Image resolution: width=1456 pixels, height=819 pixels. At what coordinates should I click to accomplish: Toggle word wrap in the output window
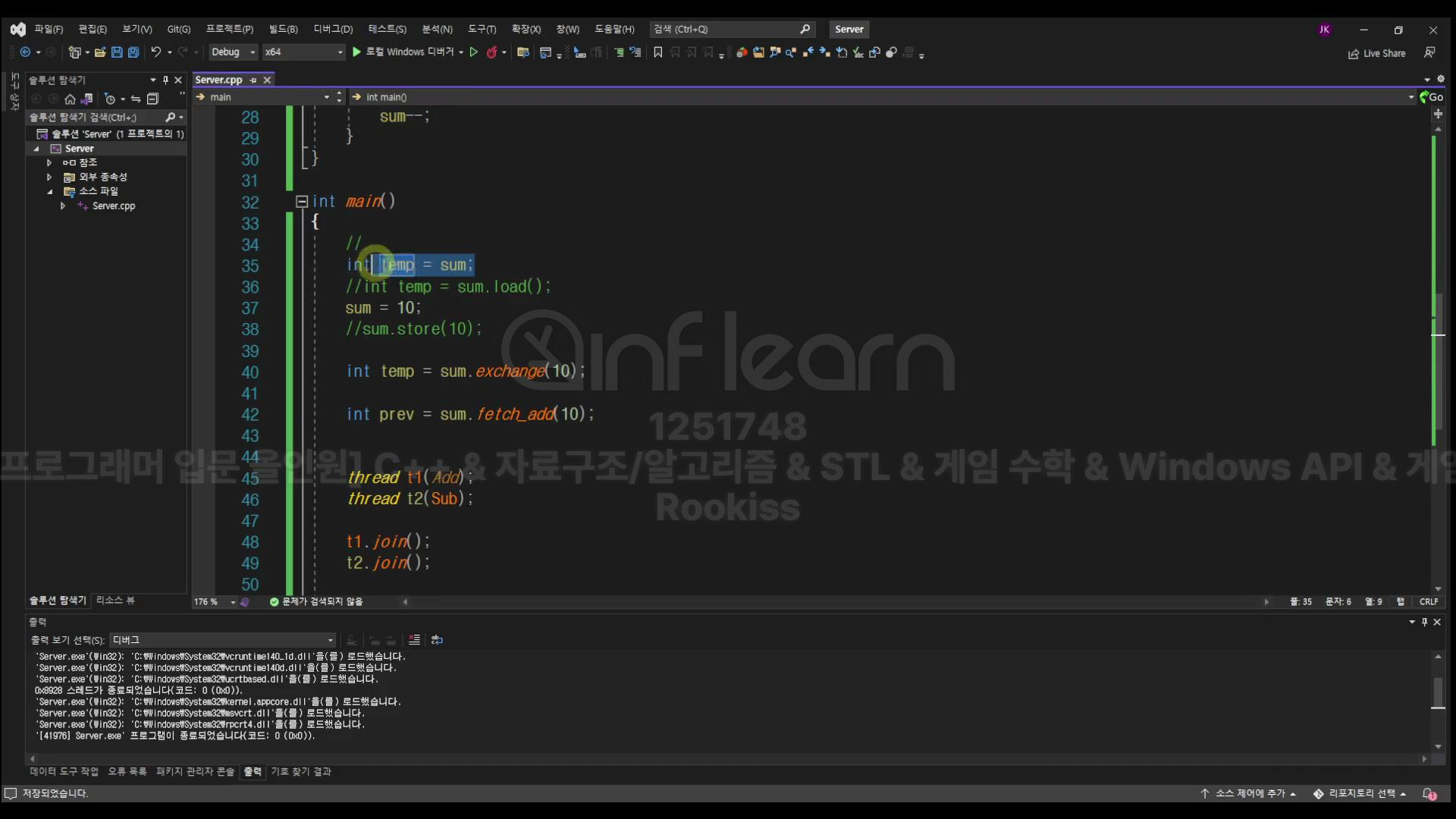437,640
